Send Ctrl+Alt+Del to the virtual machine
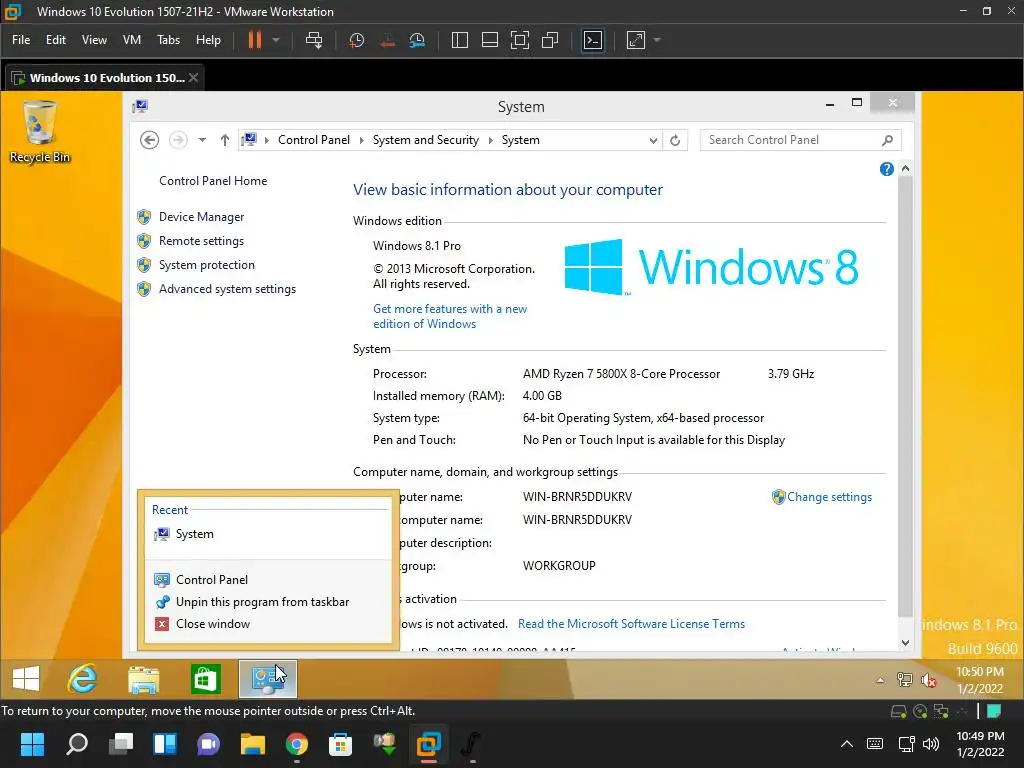The image size is (1024, 768). [x=314, y=40]
